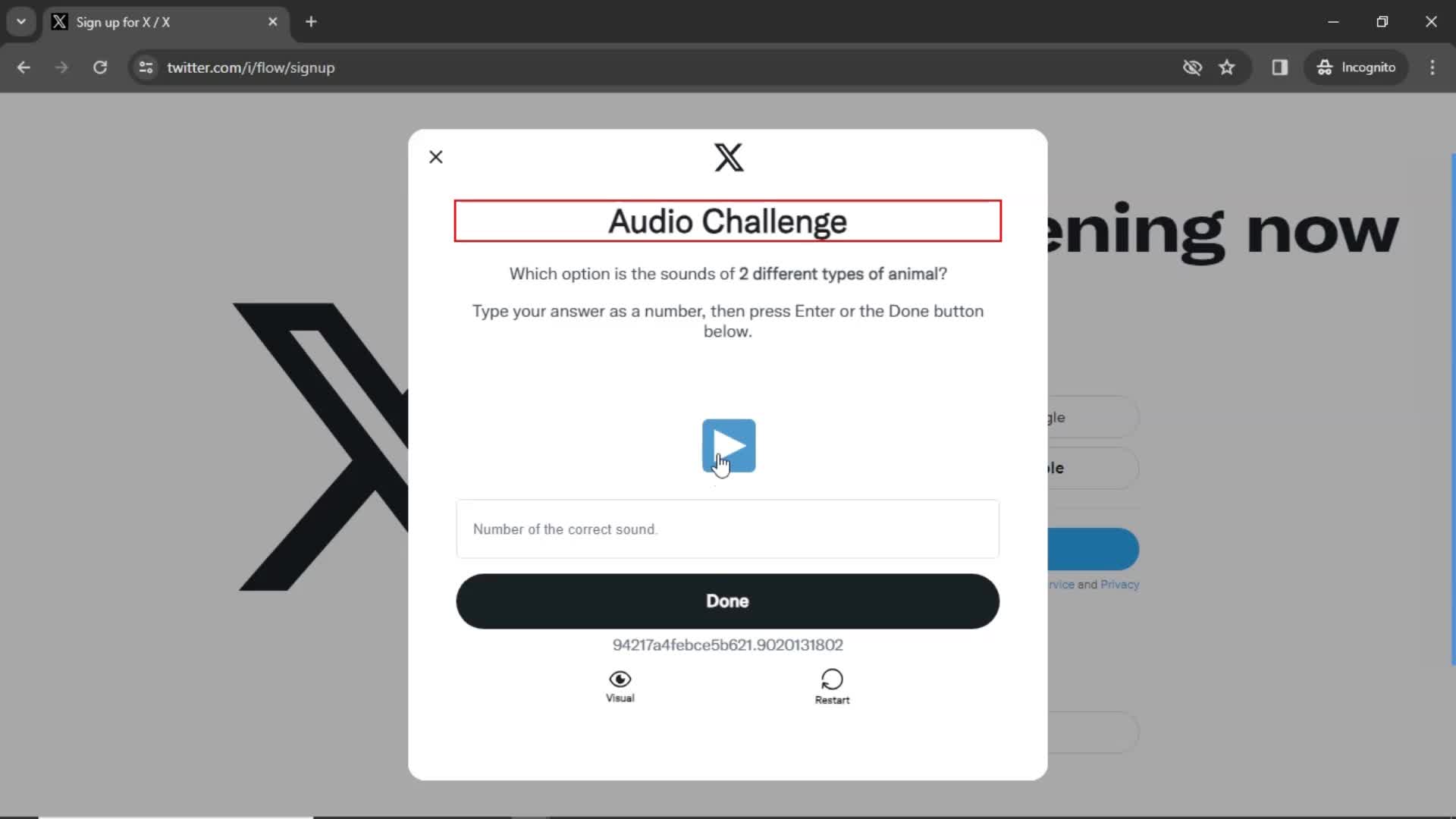Navigate back using browser back button

(x=24, y=67)
